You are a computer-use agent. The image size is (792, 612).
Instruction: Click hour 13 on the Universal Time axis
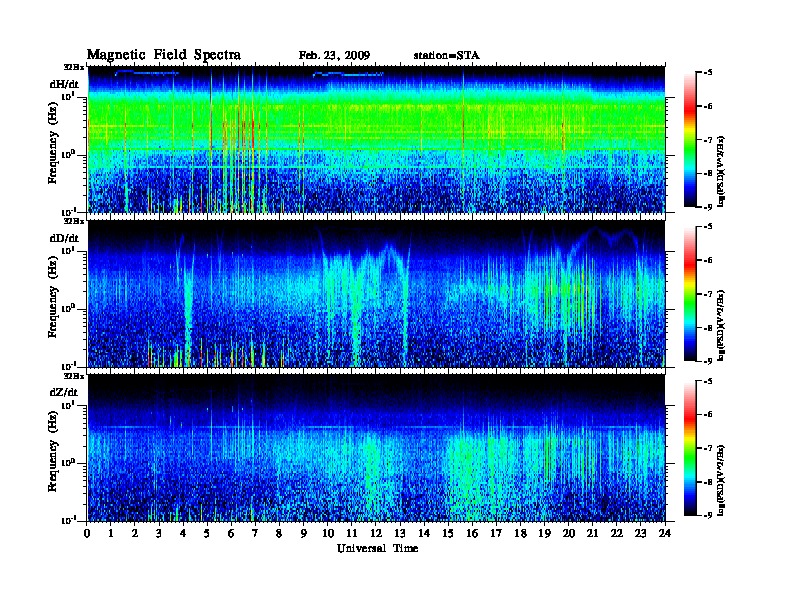(400, 533)
